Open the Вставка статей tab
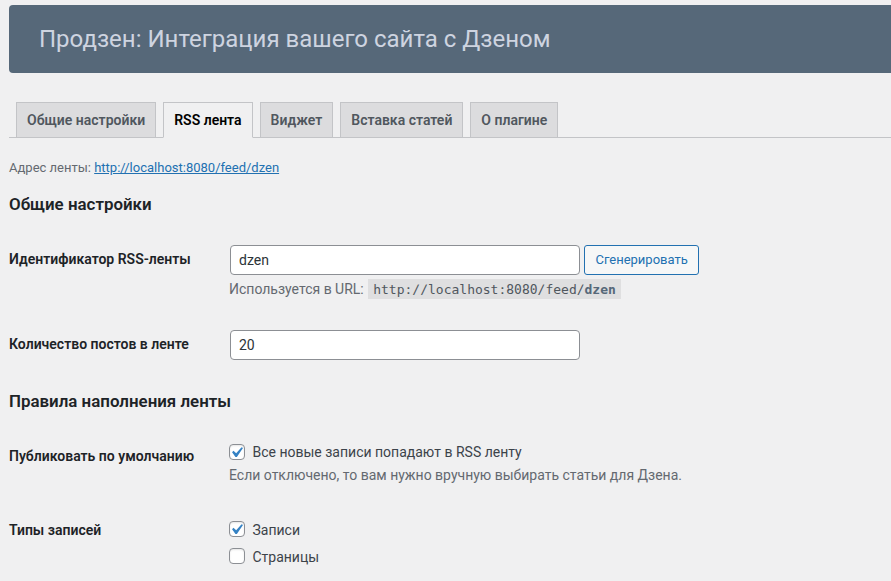The width and height of the screenshot is (891, 581). click(400, 119)
